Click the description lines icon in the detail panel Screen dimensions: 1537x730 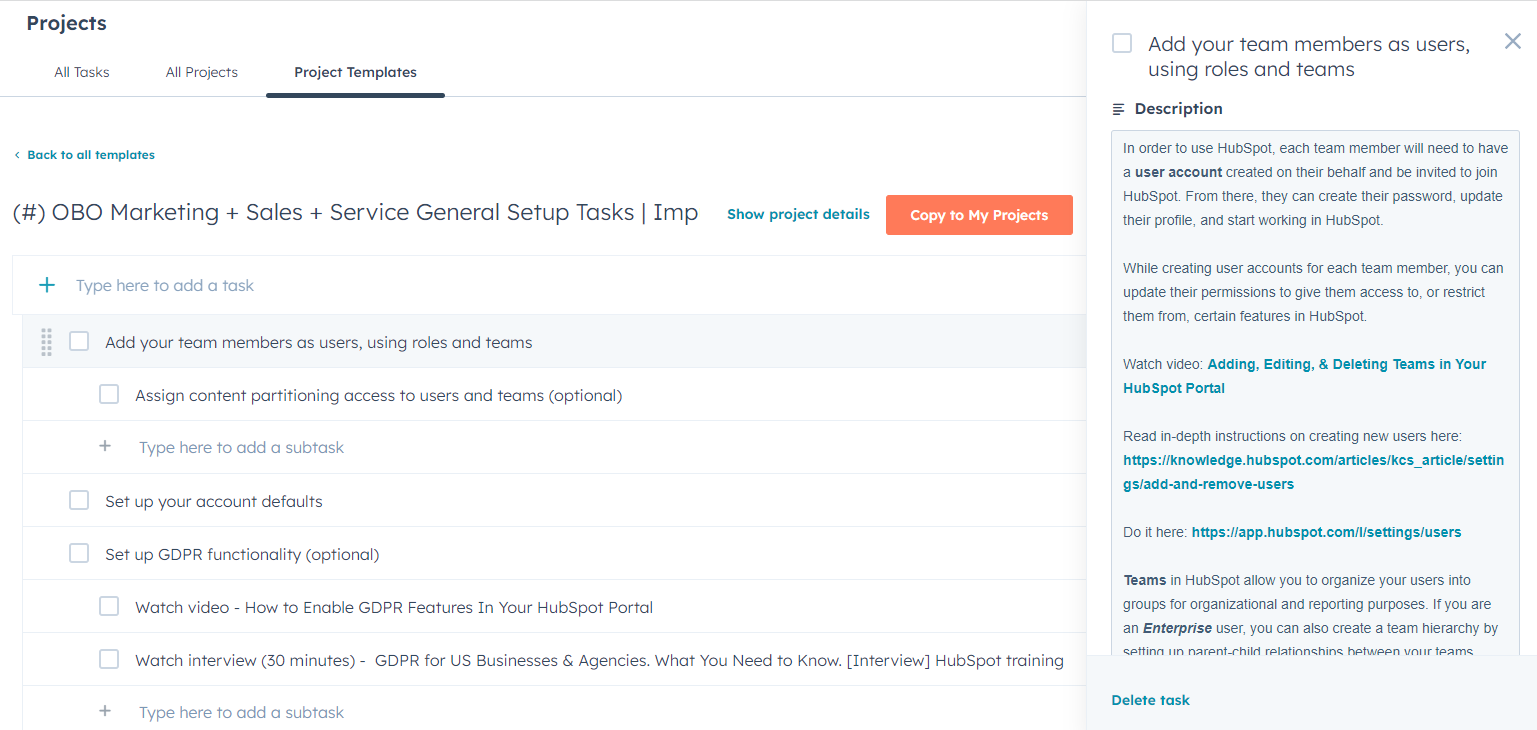point(1119,108)
